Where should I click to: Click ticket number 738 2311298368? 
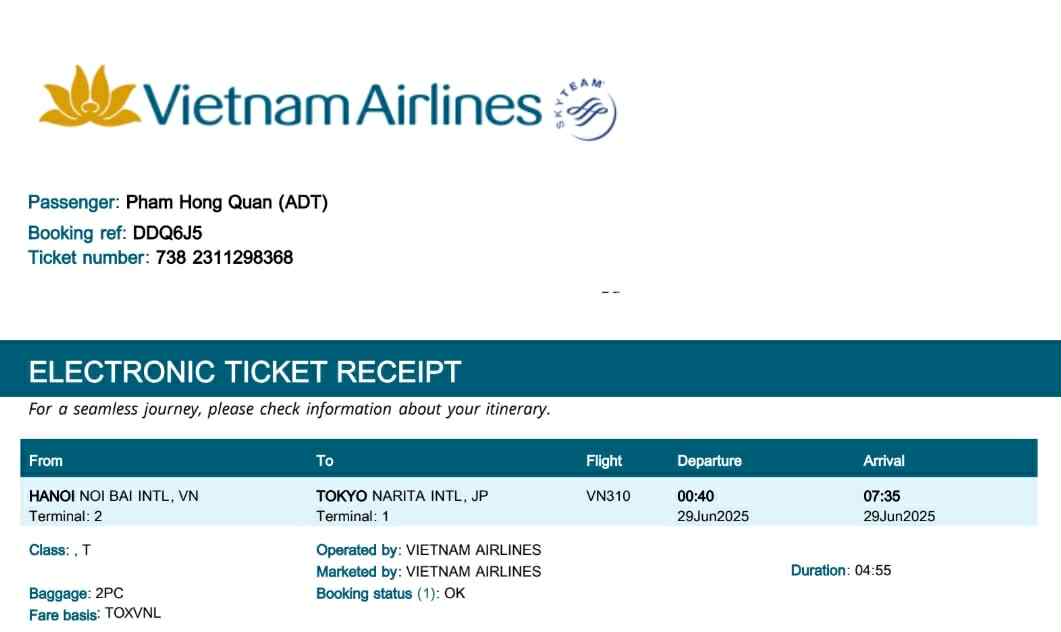tap(224, 258)
